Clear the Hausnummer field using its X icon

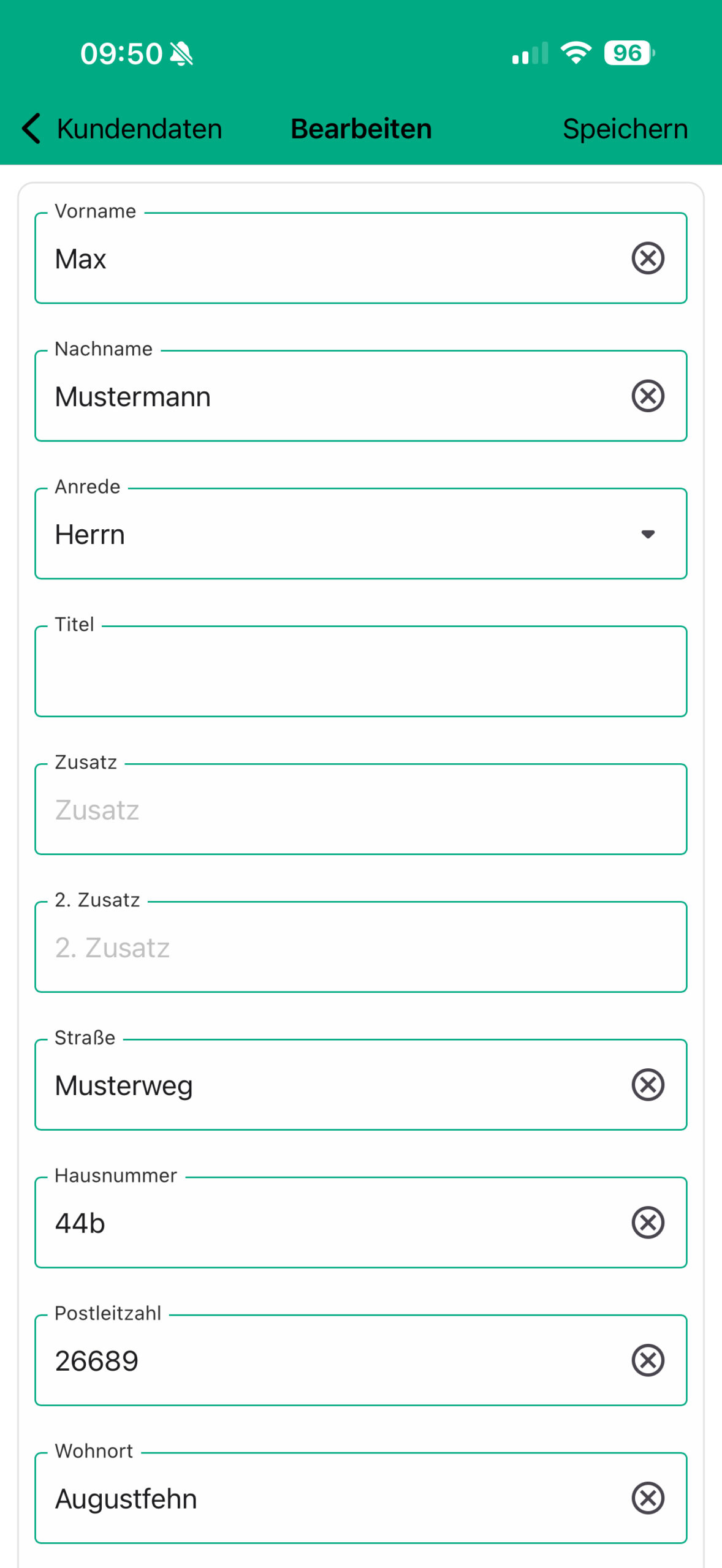(648, 1223)
